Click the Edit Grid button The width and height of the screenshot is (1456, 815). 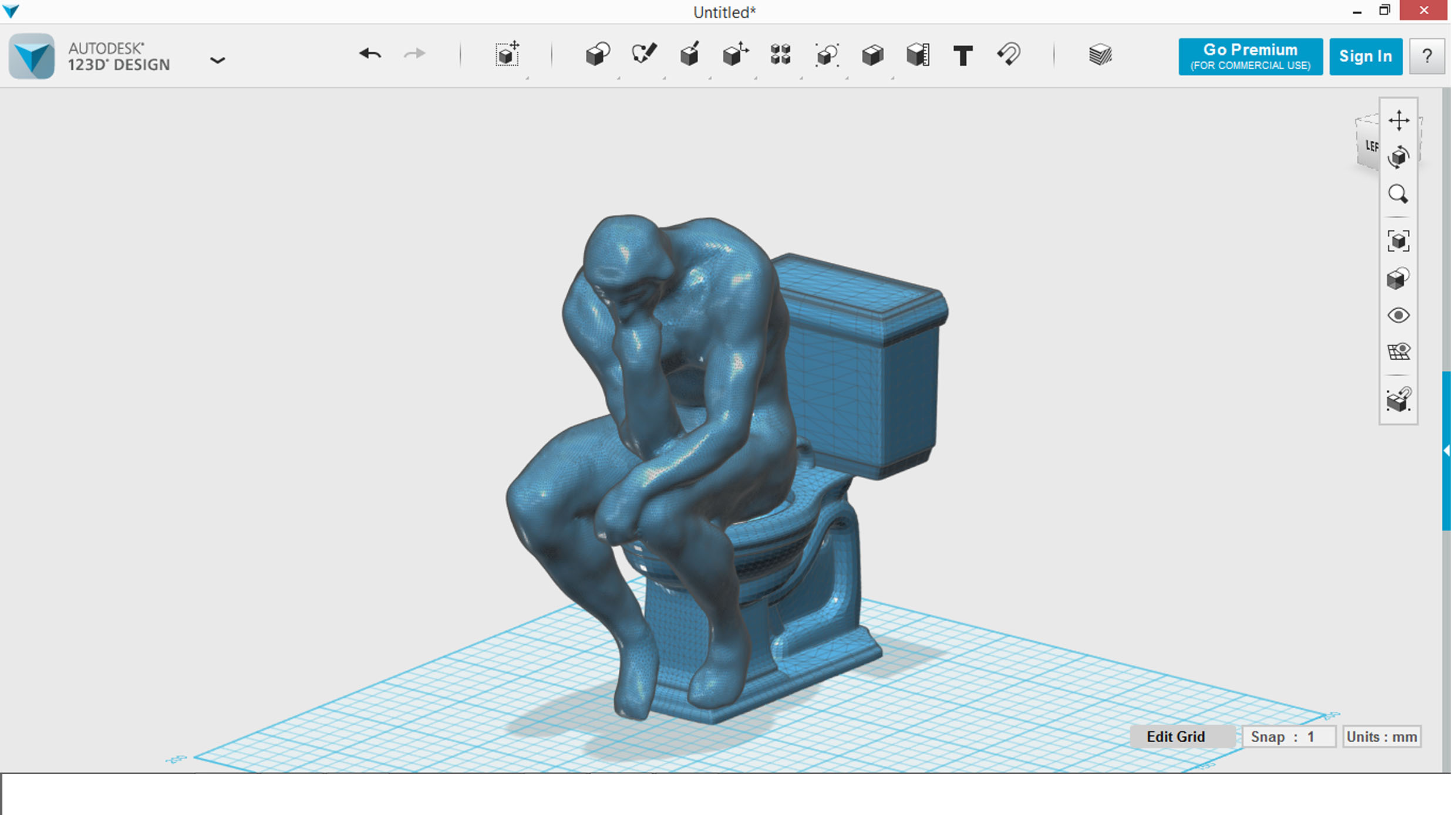tap(1182, 736)
